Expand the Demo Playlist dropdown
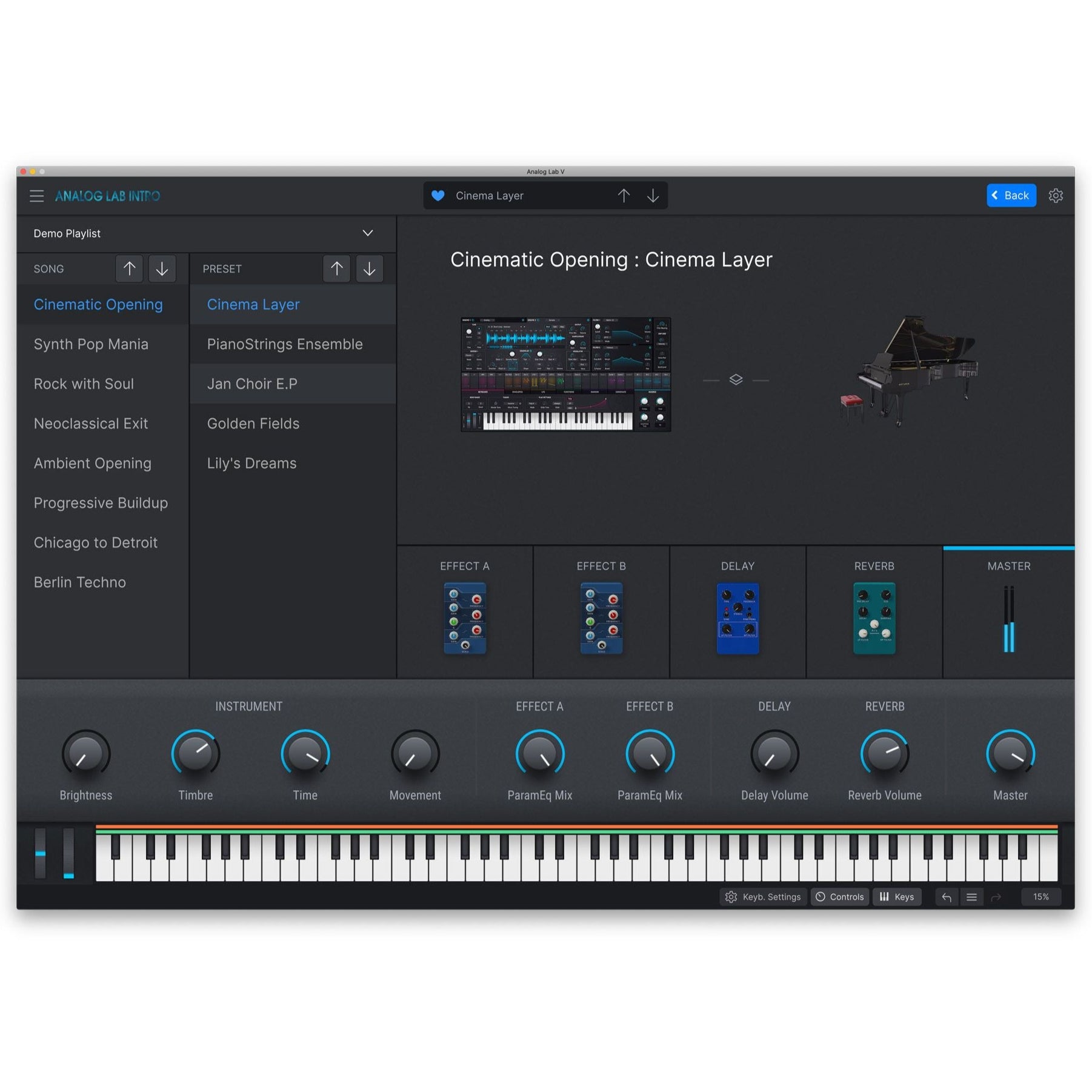 367,233
